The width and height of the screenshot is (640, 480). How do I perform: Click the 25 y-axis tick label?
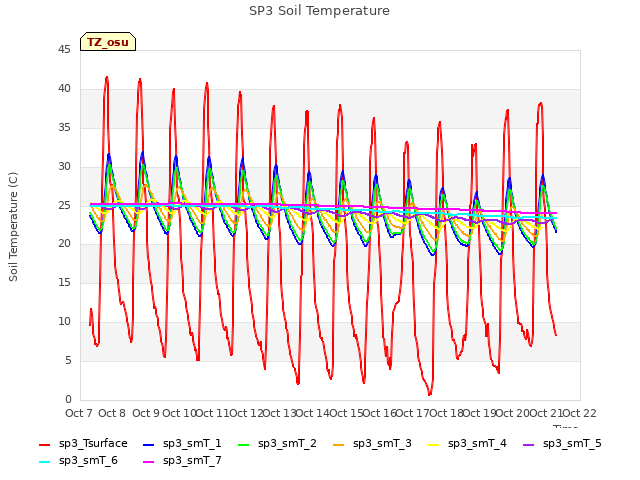click(64, 205)
